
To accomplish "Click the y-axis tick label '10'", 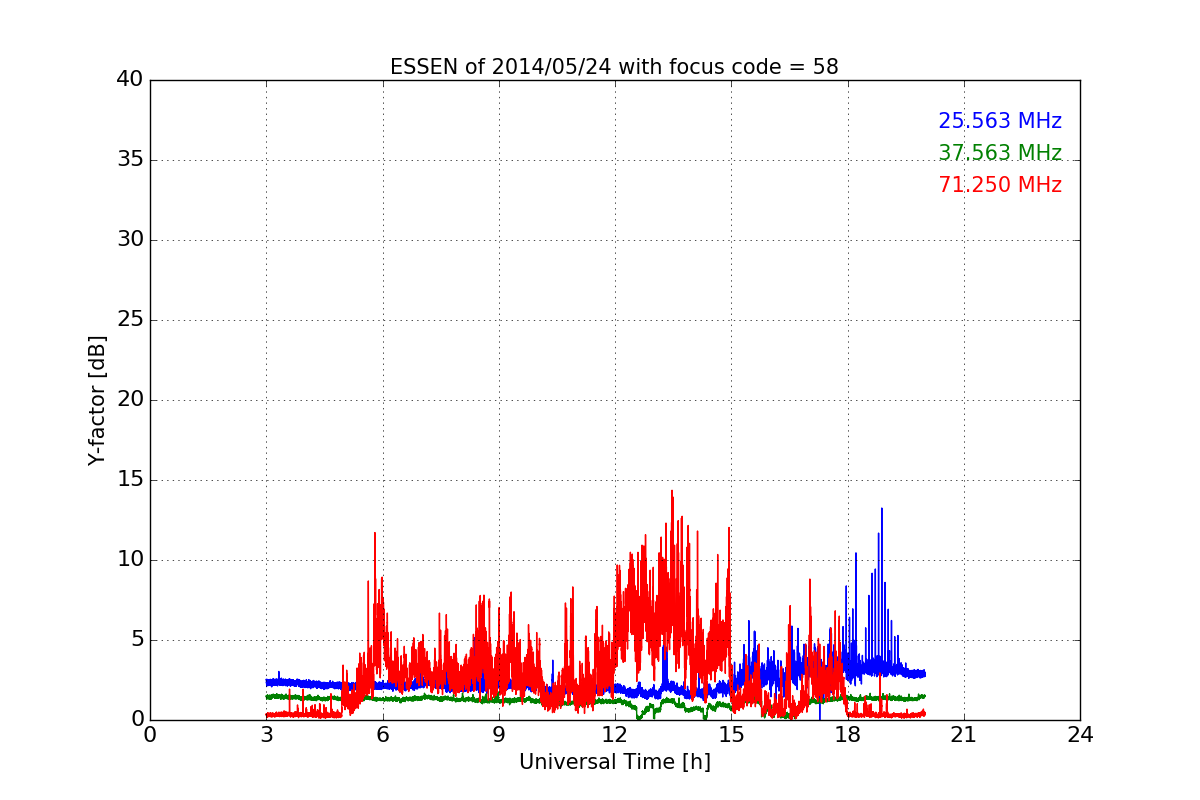I will pyautogui.click(x=130, y=560).
